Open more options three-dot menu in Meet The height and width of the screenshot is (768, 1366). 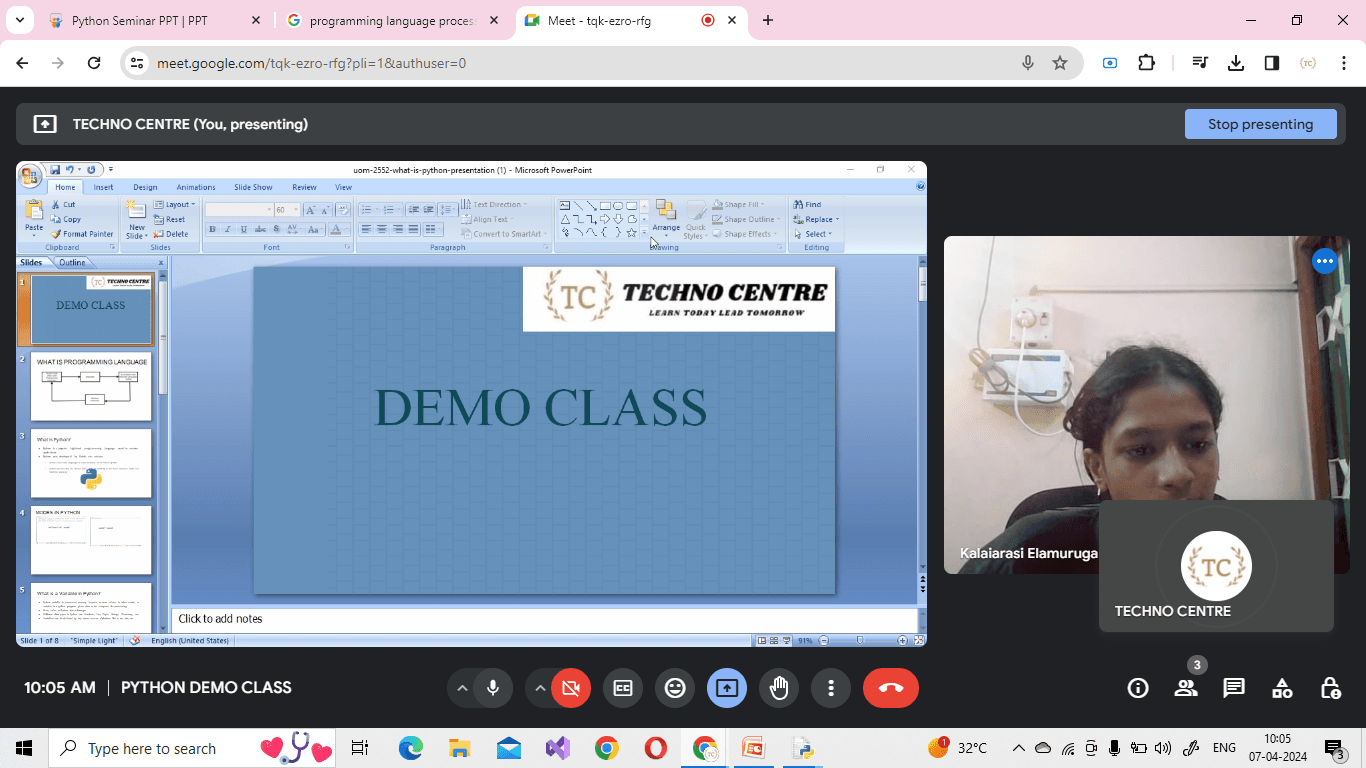(x=831, y=688)
